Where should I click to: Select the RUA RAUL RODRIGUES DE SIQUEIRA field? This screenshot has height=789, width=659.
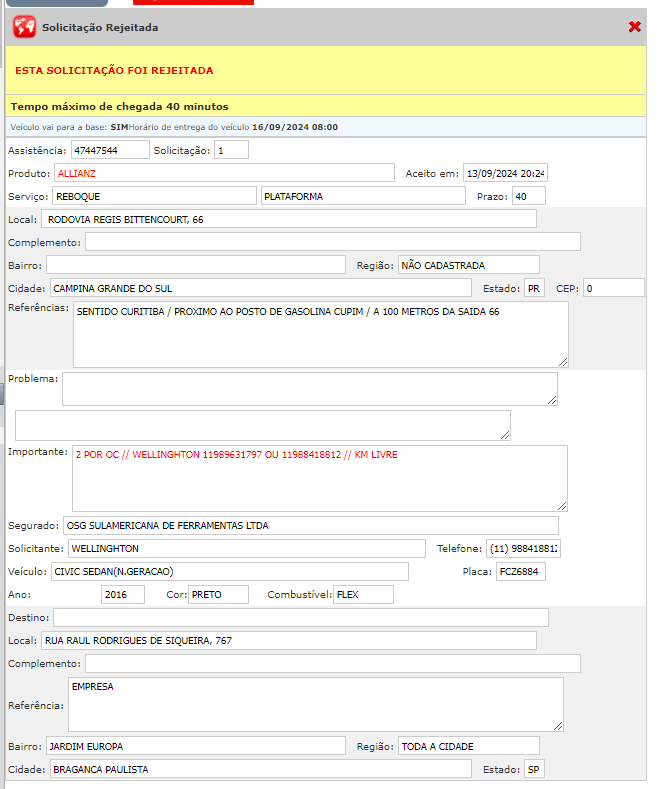tap(289, 641)
